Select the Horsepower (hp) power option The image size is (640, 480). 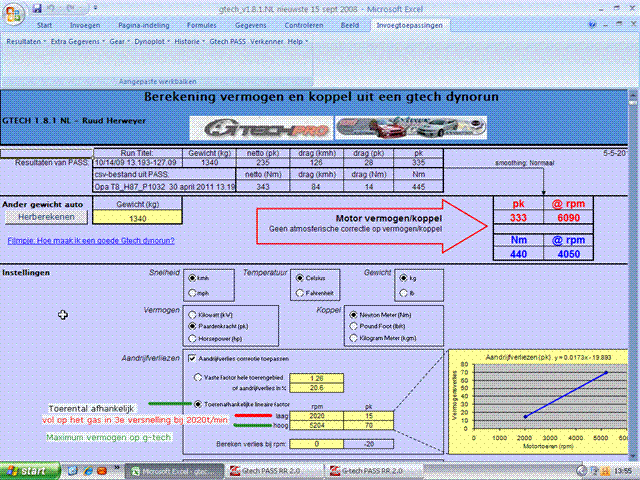(x=192, y=338)
